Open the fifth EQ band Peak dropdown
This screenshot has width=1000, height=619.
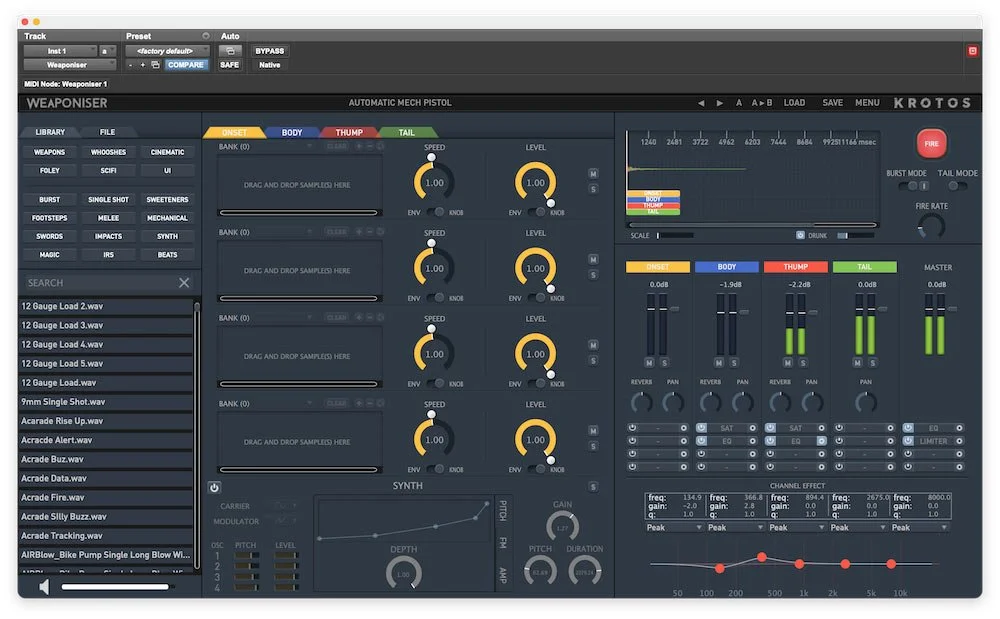pos(919,528)
